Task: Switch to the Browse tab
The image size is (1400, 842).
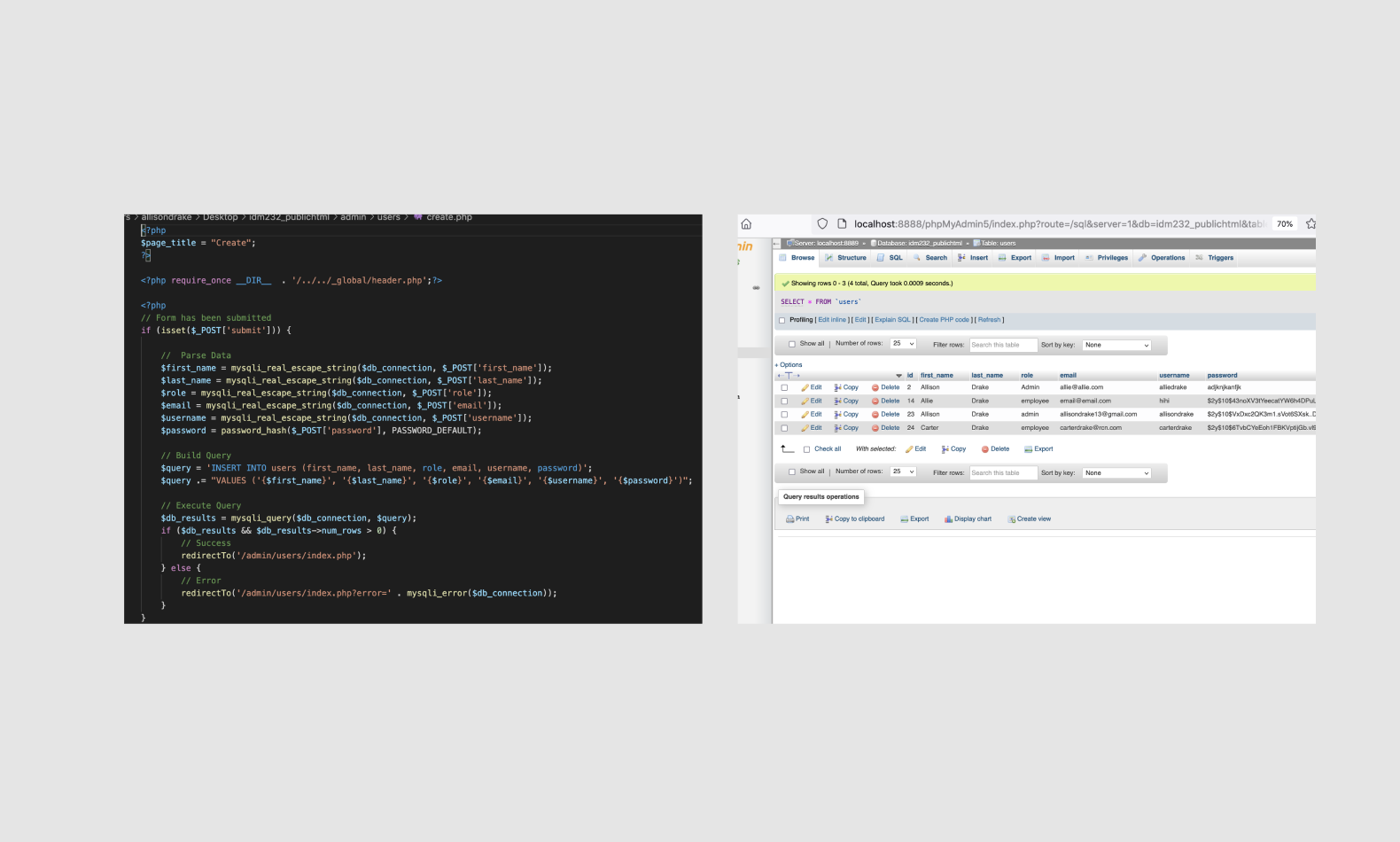Action: tap(797, 258)
